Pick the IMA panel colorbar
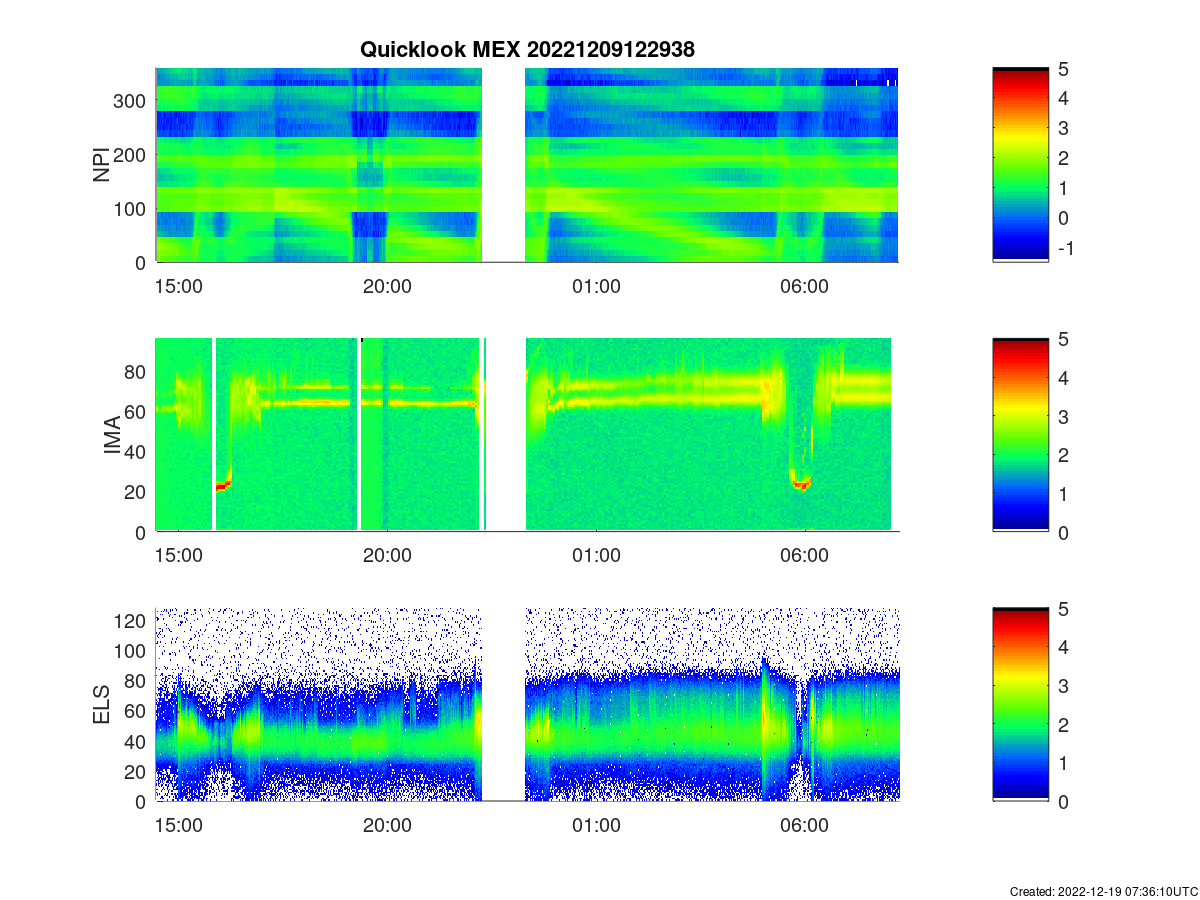Viewport: 1200px width, 900px height. pos(1021,435)
